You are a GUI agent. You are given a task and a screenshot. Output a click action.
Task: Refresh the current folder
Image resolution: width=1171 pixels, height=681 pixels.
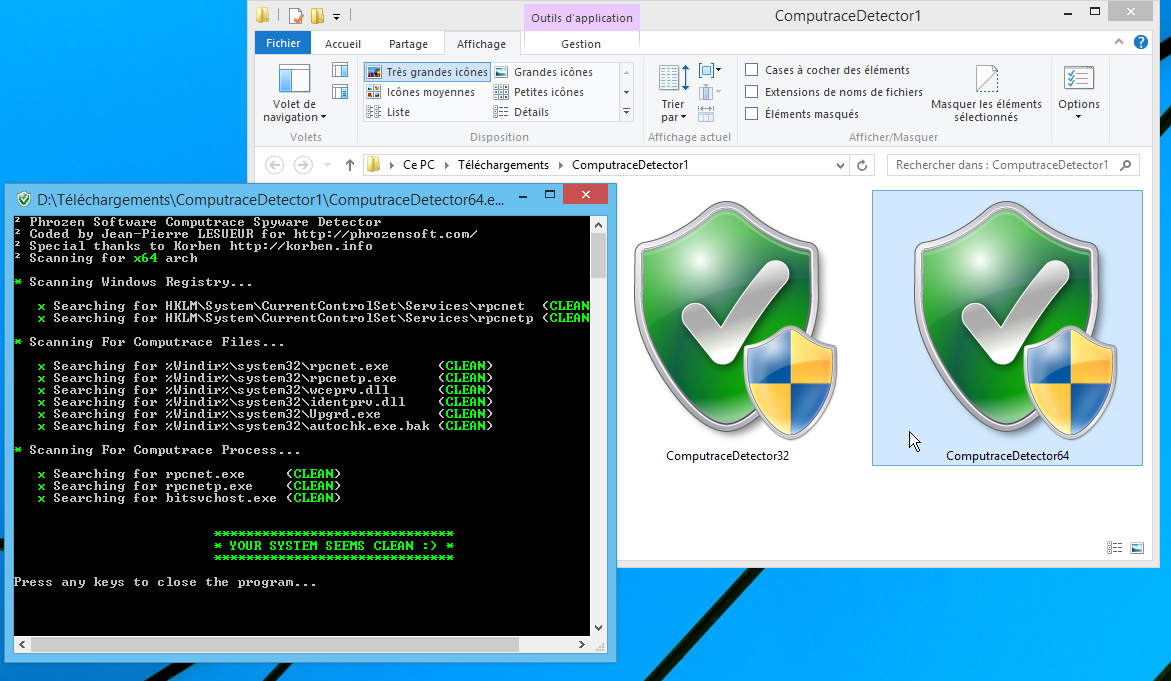[862, 165]
